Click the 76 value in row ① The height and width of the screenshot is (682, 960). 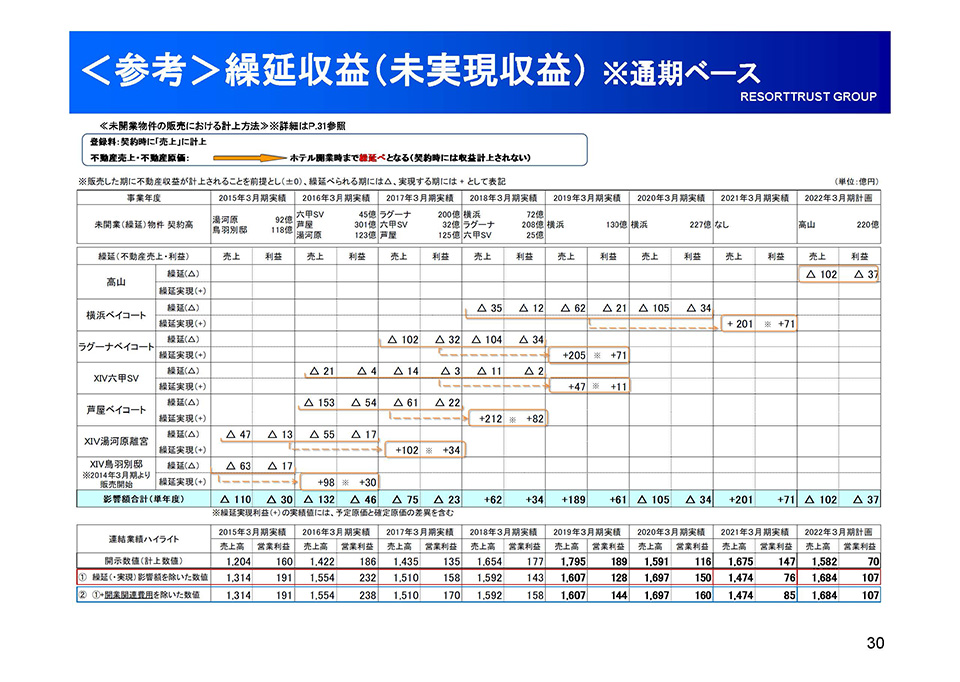click(790, 578)
